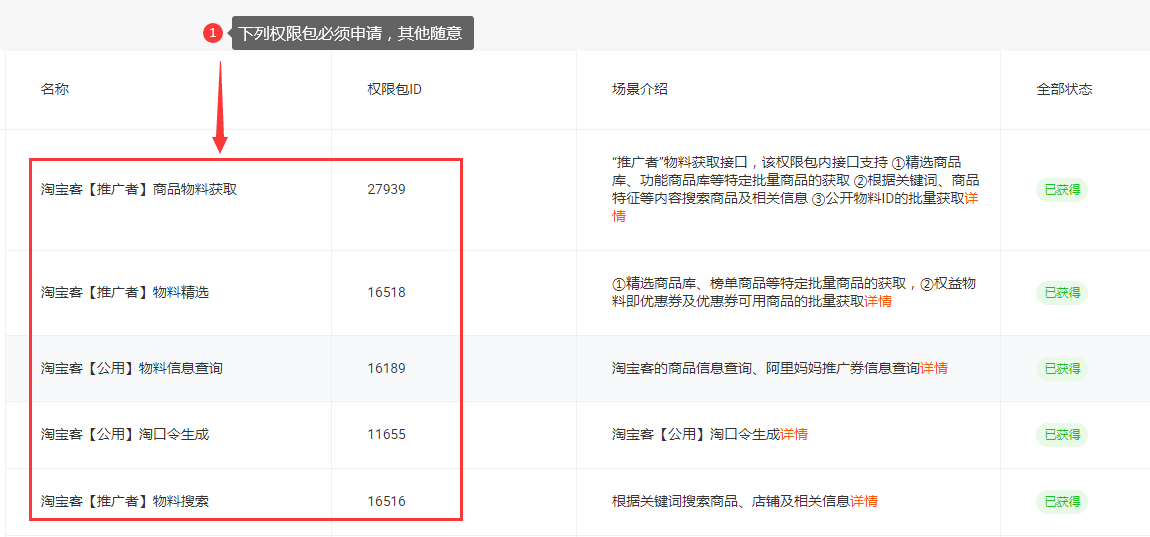Click 已获得 status for 物料精选 row
Image resolution: width=1150 pixels, height=537 pixels.
(1061, 293)
